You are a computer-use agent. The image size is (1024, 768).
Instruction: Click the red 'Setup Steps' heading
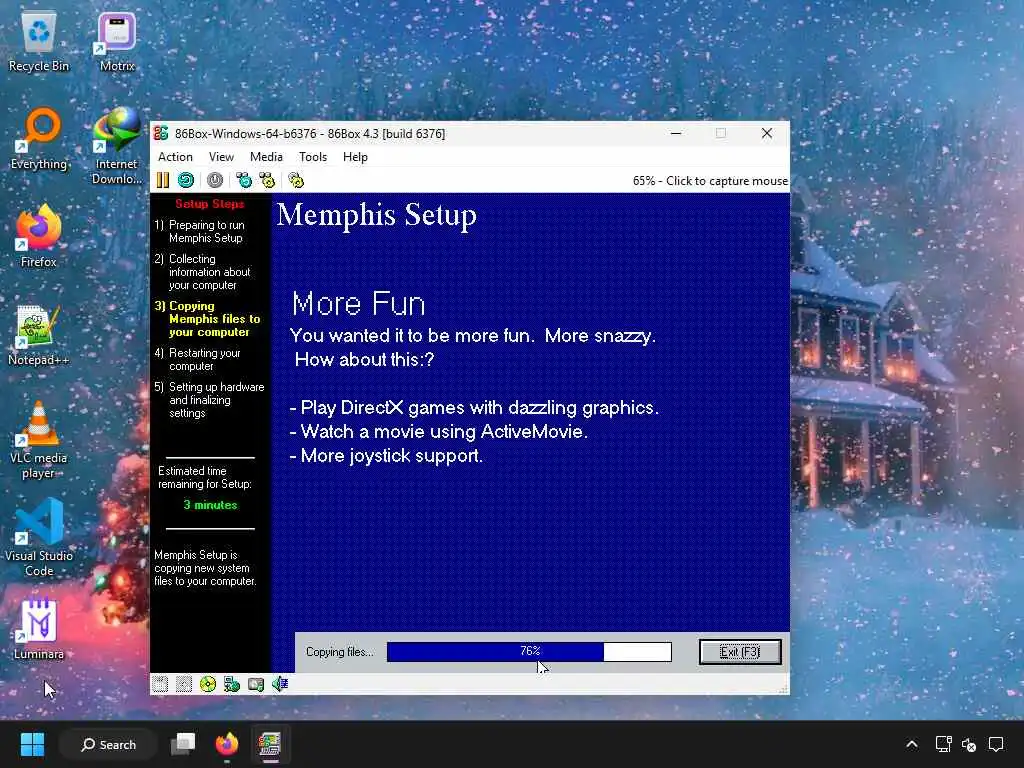210,204
